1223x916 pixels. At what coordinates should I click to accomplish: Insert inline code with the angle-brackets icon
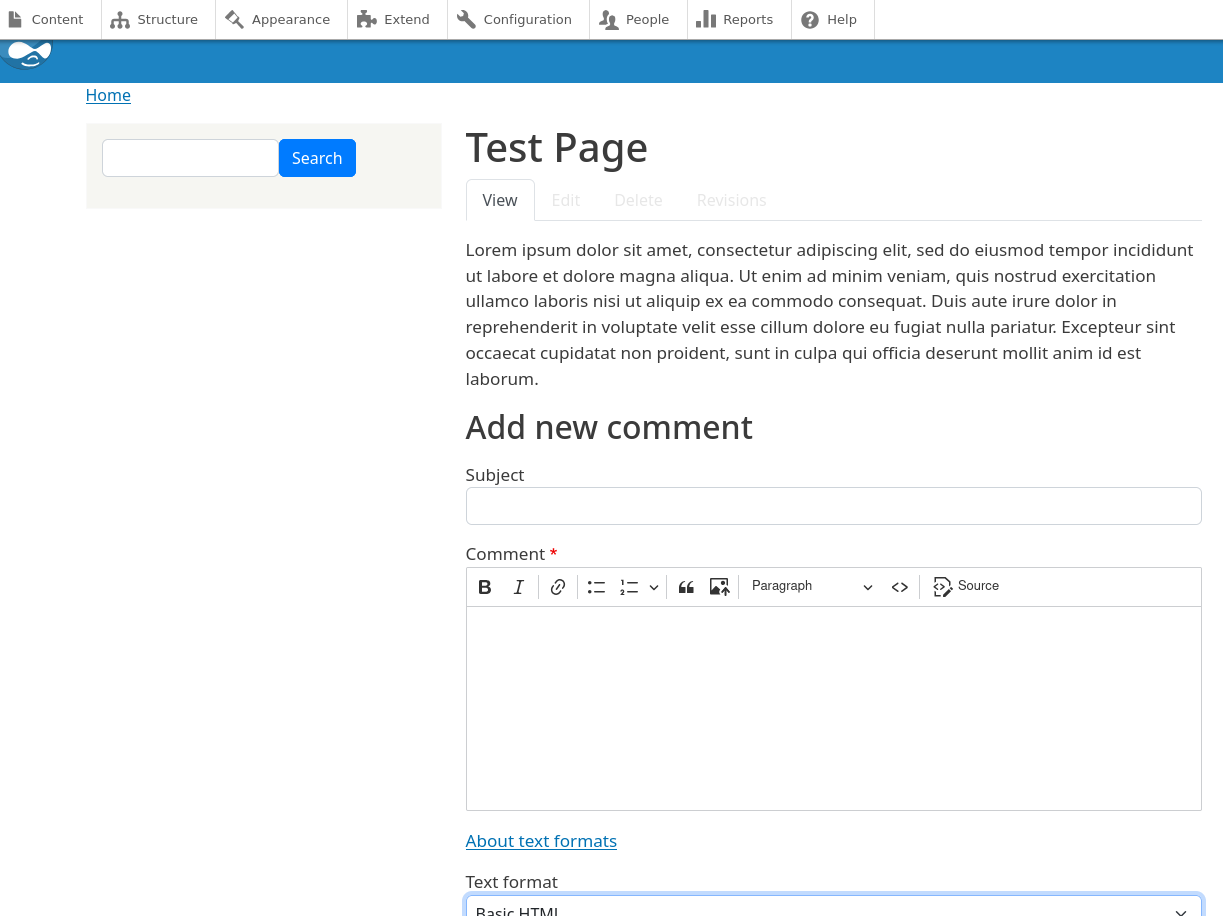pos(899,587)
